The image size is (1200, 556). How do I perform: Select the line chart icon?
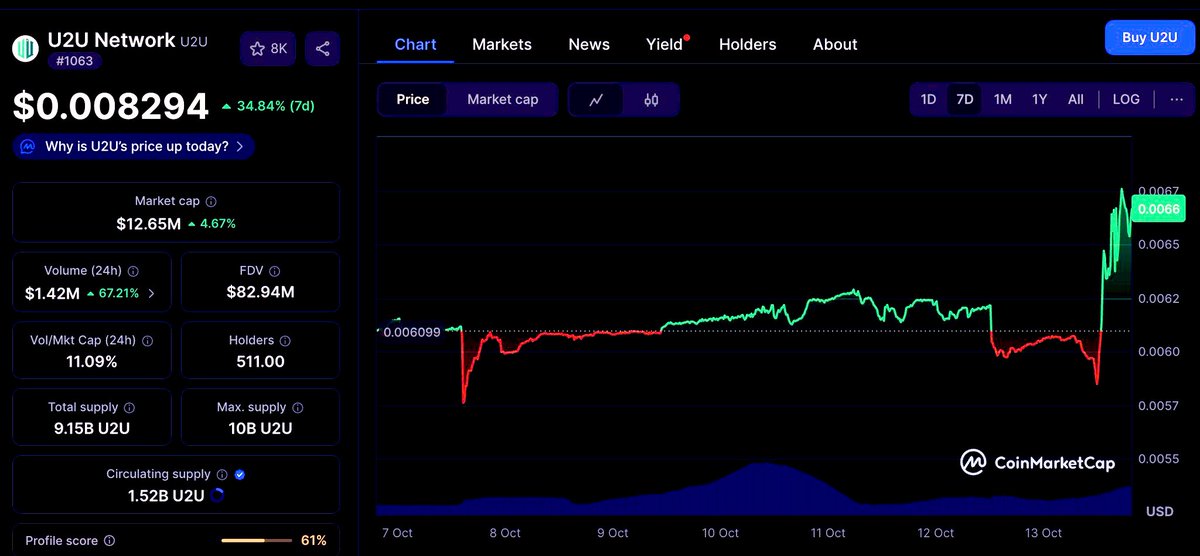click(x=596, y=100)
